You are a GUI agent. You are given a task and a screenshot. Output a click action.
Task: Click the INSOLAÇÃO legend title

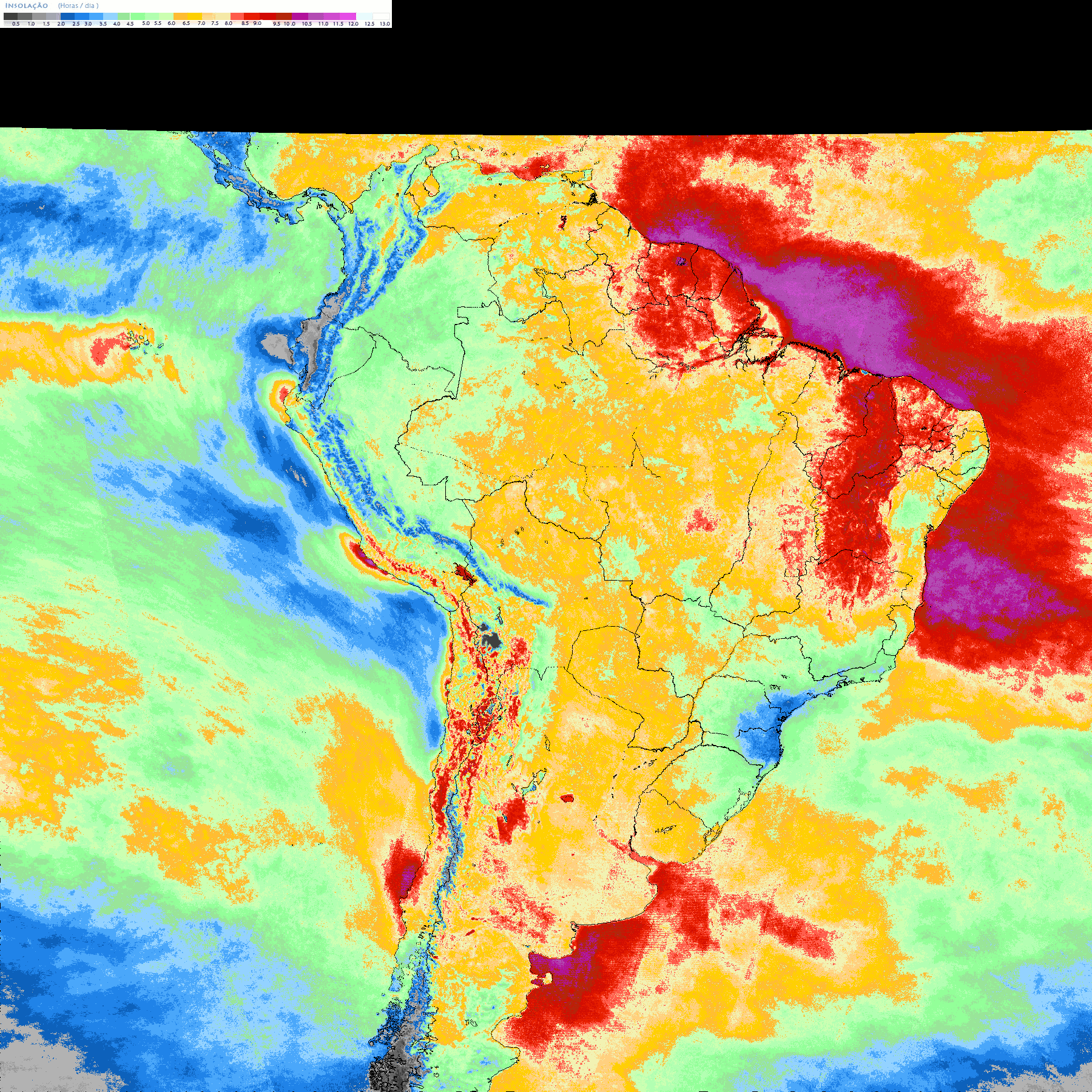(x=27, y=5)
